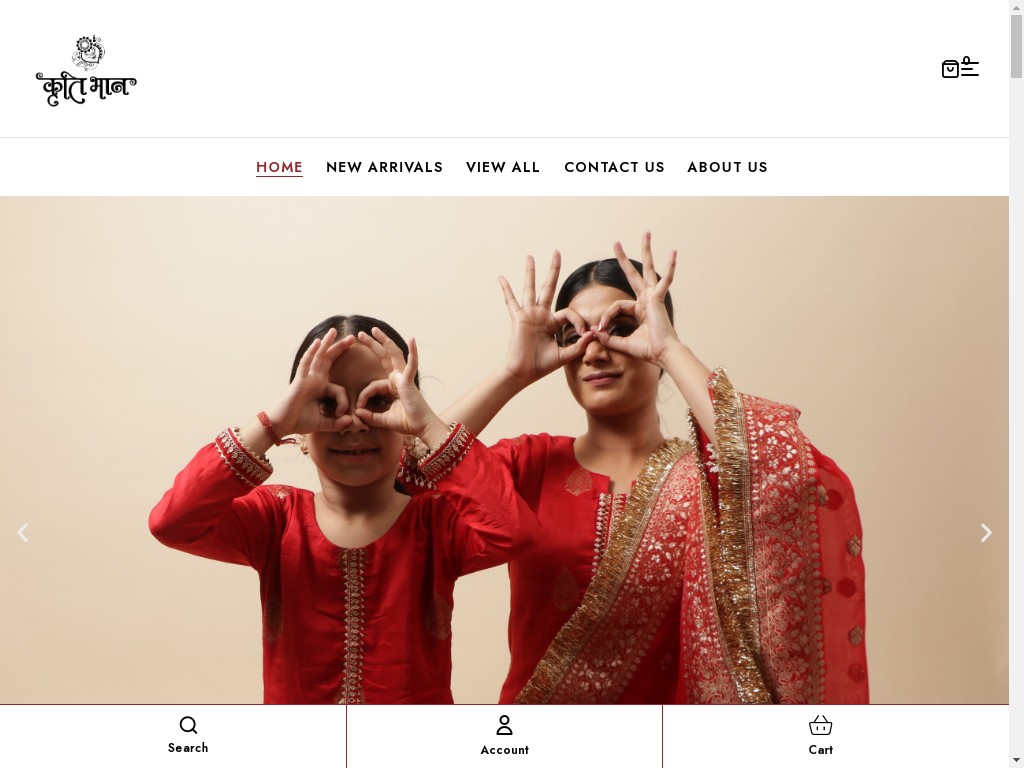Click the scrollbar down arrow
Viewport: 1024px width, 768px height.
[1017, 761]
